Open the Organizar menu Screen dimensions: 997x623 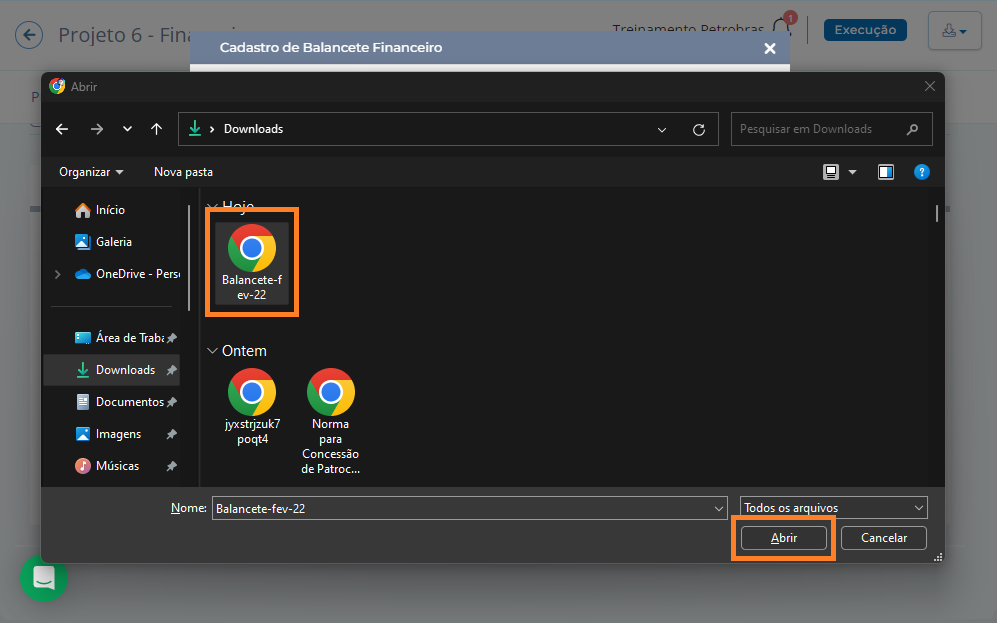pos(91,172)
